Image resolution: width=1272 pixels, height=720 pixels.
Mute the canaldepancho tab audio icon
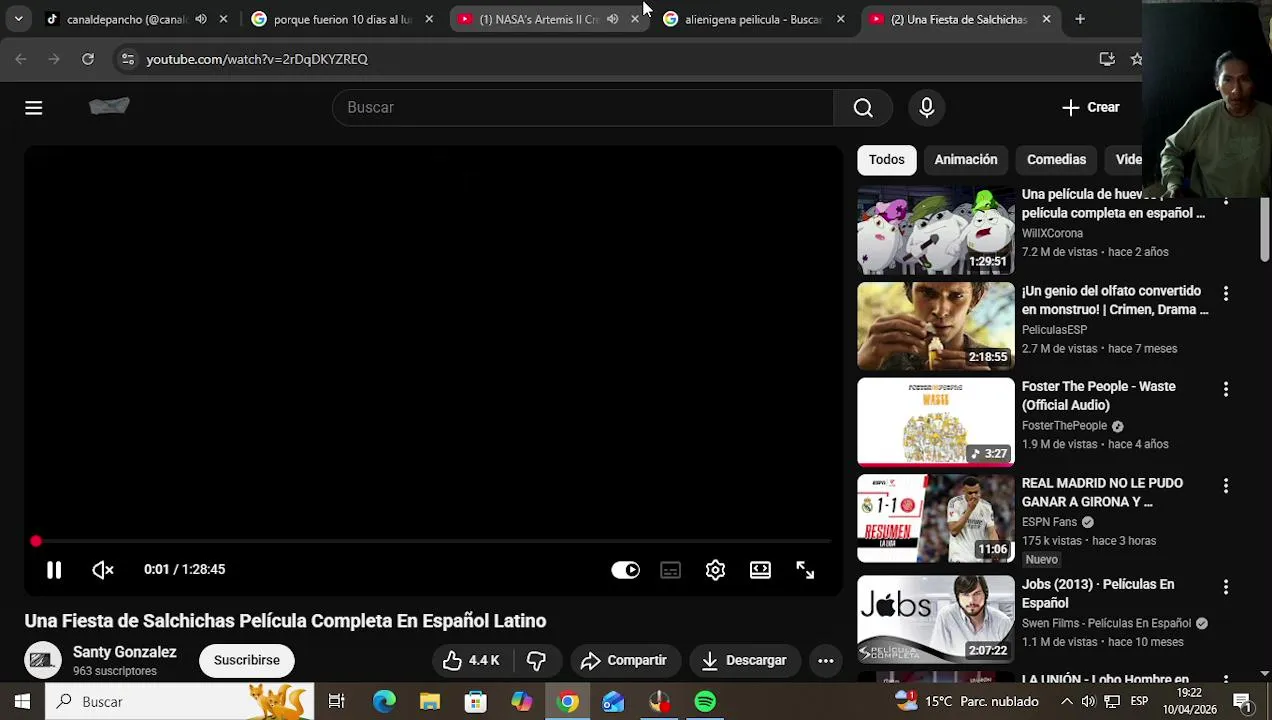[201, 19]
